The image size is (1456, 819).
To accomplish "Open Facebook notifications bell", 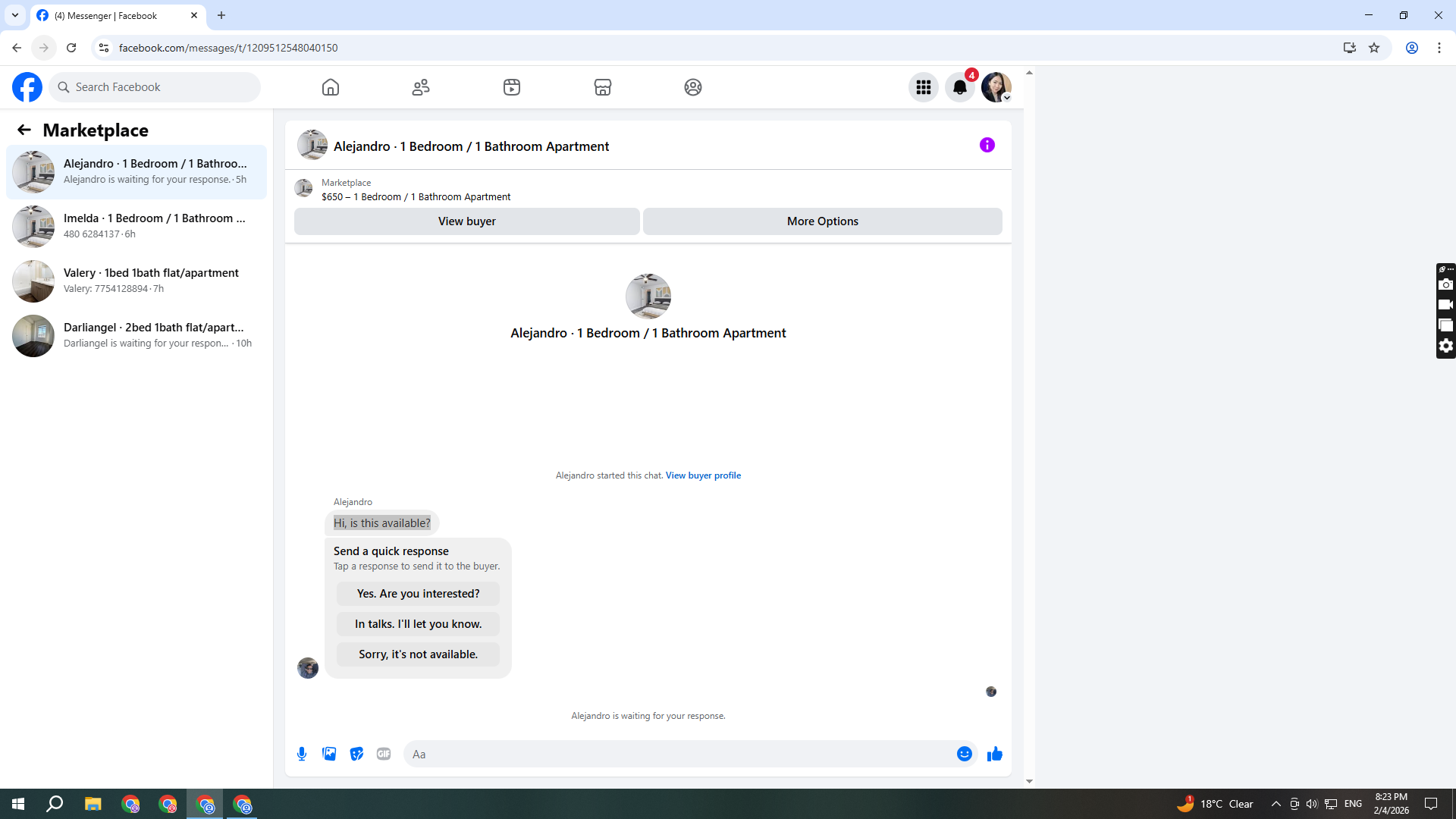I will click(959, 87).
